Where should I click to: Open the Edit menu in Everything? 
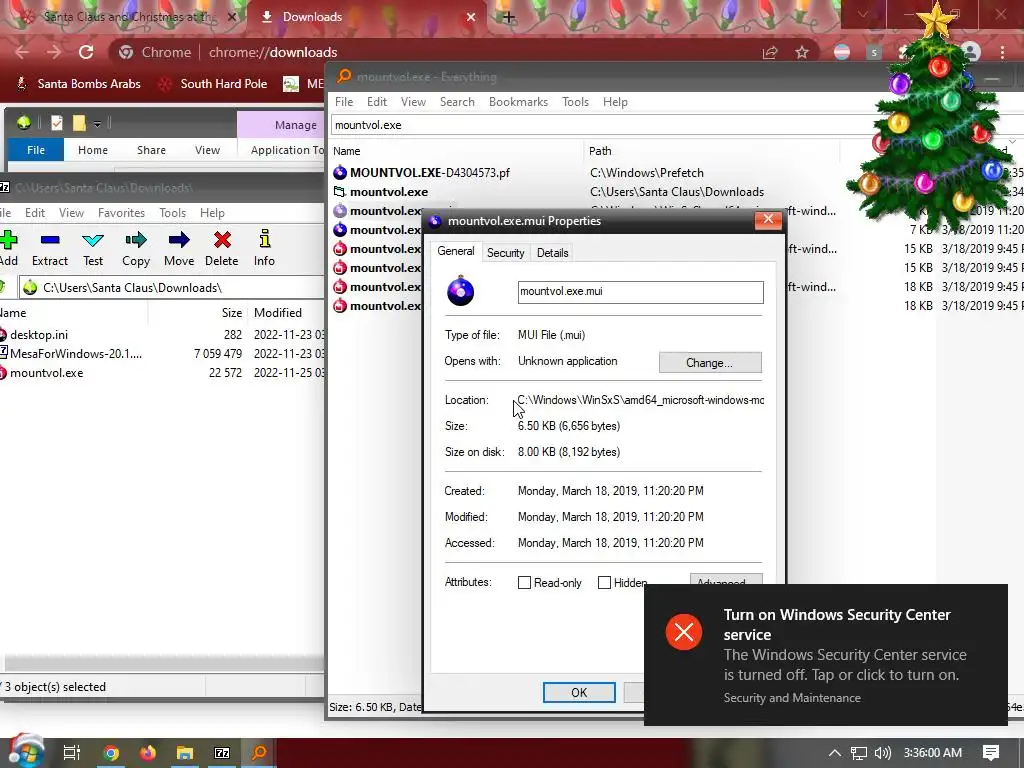377,102
